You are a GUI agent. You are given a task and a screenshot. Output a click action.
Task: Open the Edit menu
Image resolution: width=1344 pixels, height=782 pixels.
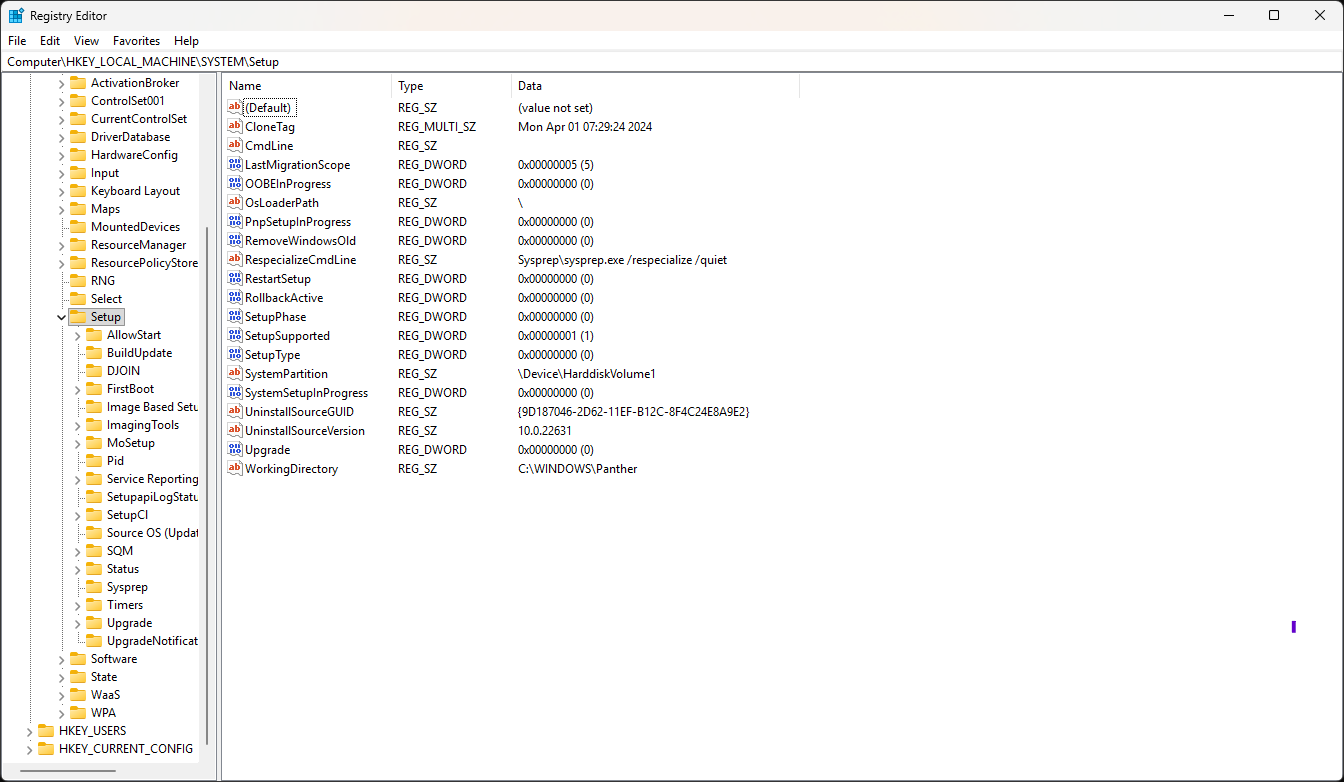(x=50, y=41)
